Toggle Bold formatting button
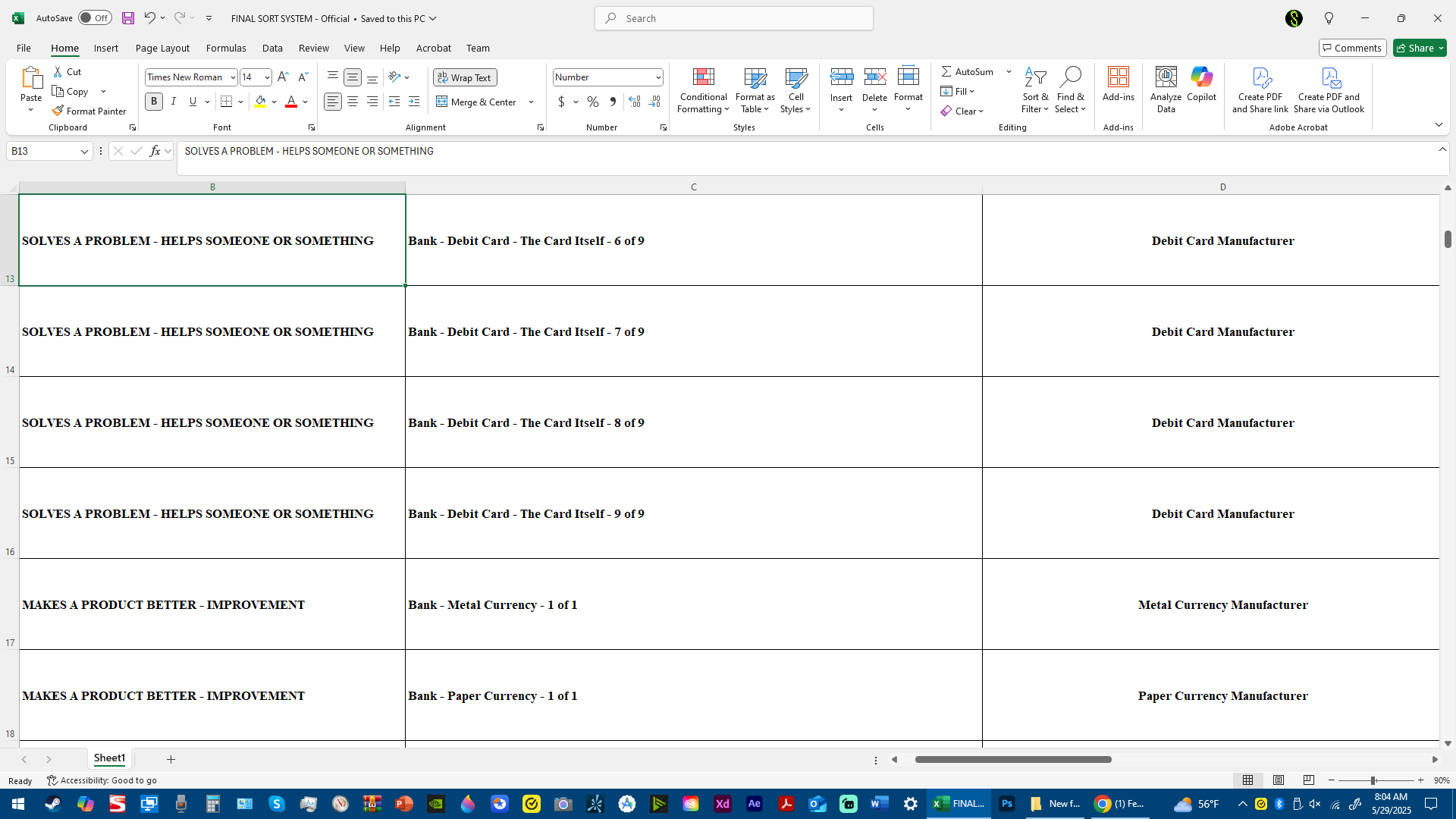 pos(154,102)
